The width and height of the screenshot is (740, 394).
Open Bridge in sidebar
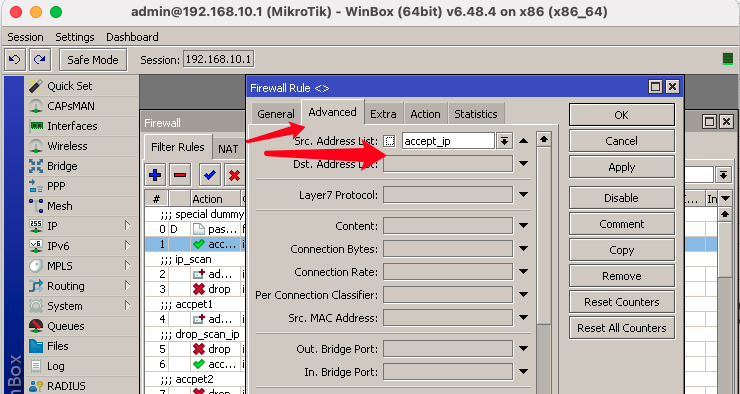click(x=62, y=166)
